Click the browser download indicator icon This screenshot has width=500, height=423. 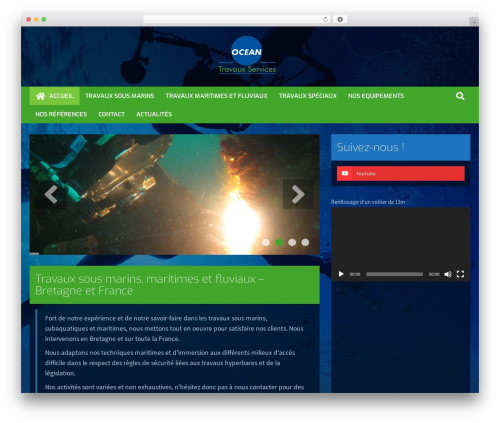(x=340, y=19)
